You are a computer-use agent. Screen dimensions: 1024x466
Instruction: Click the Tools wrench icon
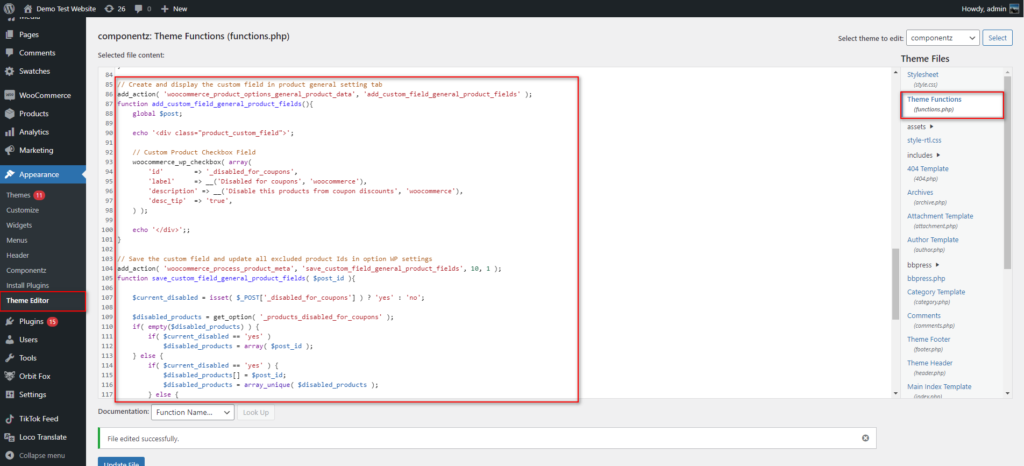point(10,358)
